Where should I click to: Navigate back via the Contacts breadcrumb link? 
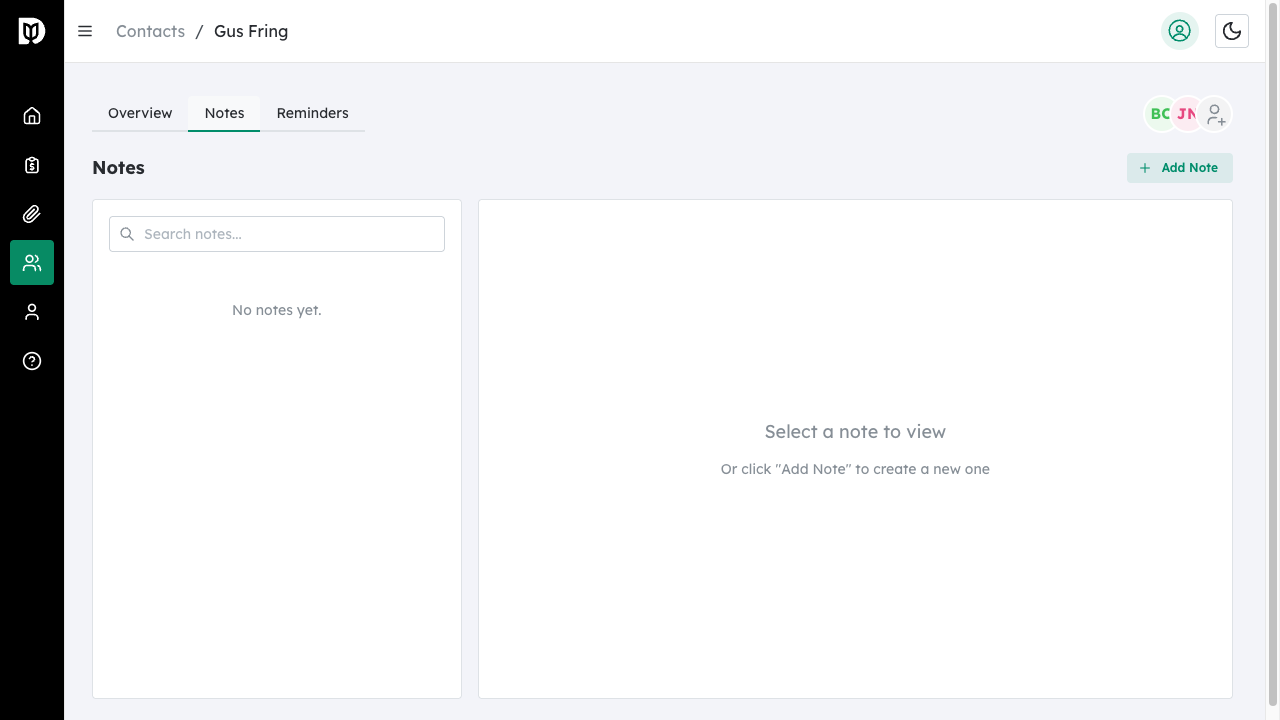point(150,31)
